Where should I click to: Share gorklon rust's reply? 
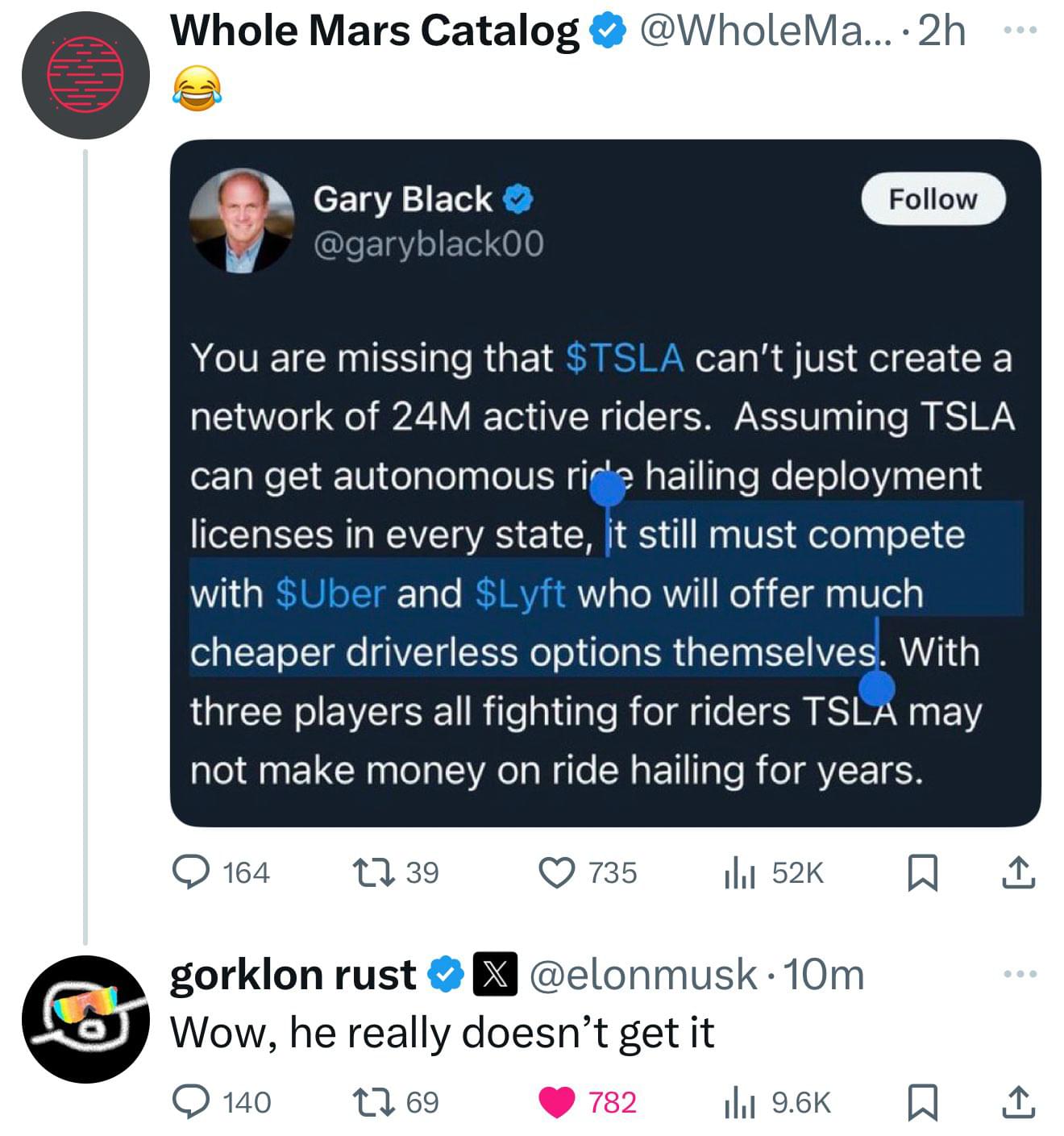(x=1018, y=1102)
